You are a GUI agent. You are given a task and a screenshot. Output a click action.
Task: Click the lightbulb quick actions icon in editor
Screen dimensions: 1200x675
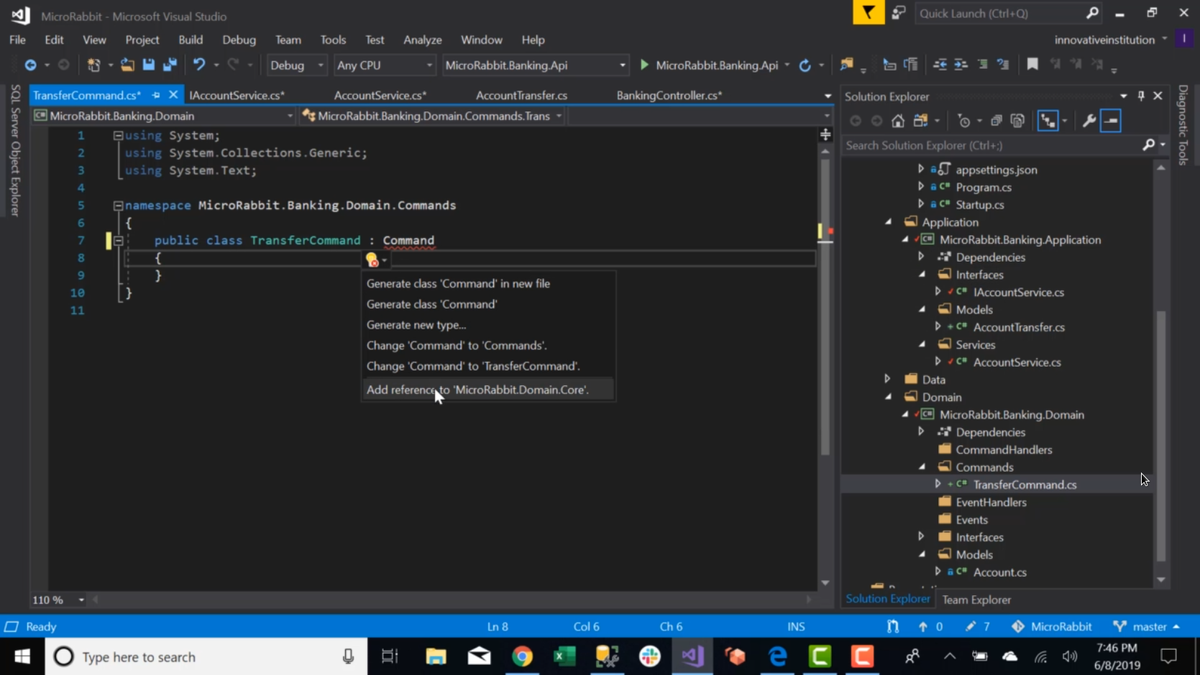[x=372, y=260]
